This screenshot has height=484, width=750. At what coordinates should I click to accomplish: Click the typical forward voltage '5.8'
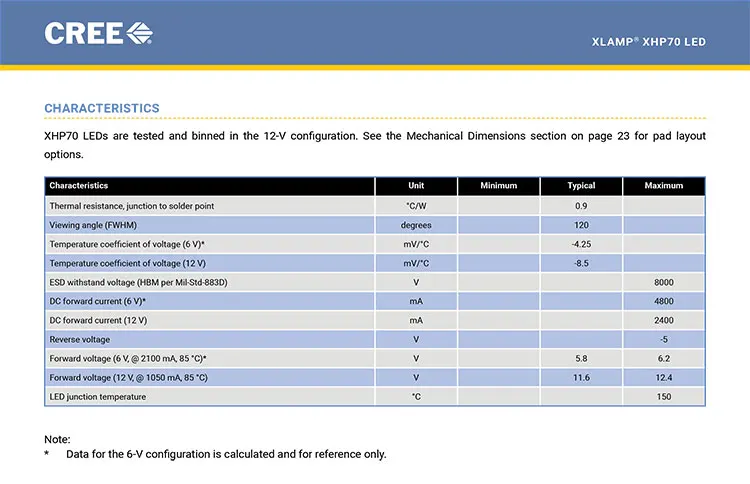(581, 359)
